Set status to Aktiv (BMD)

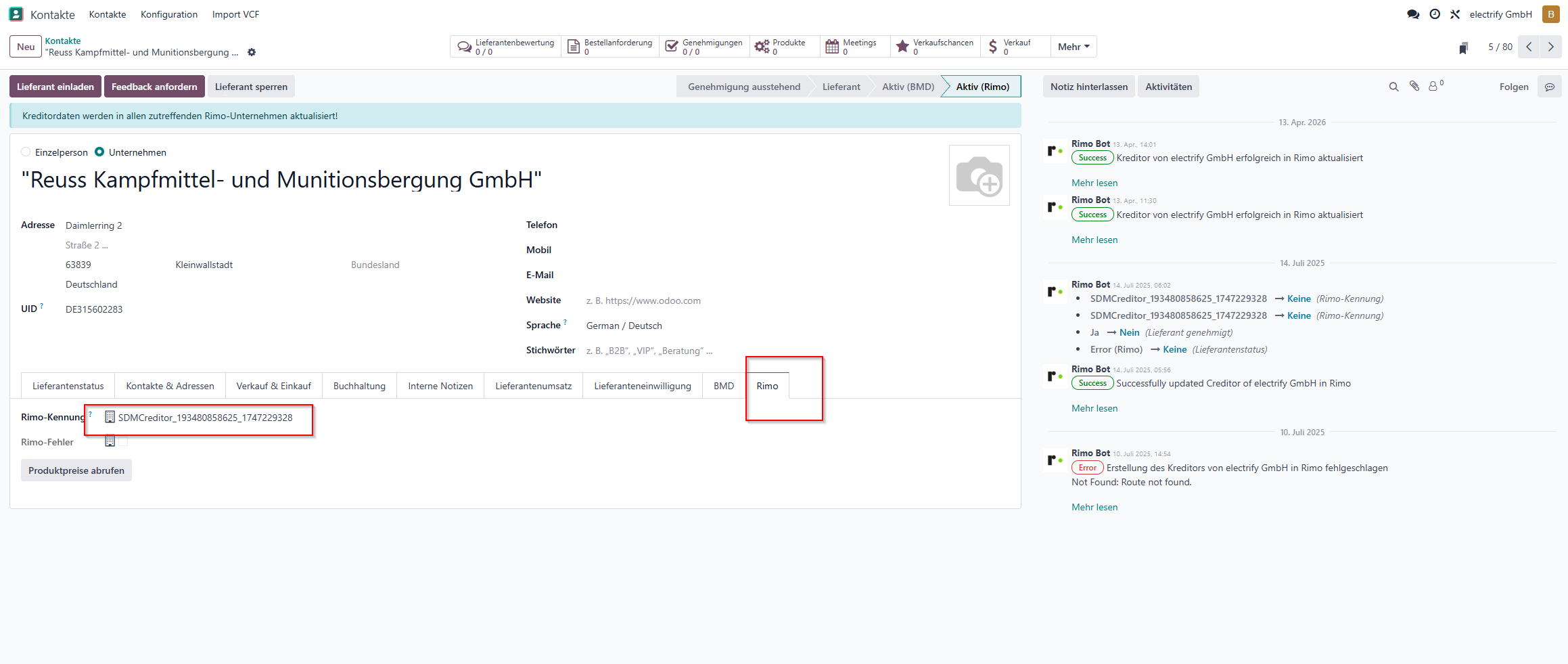pyautogui.click(x=908, y=87)
